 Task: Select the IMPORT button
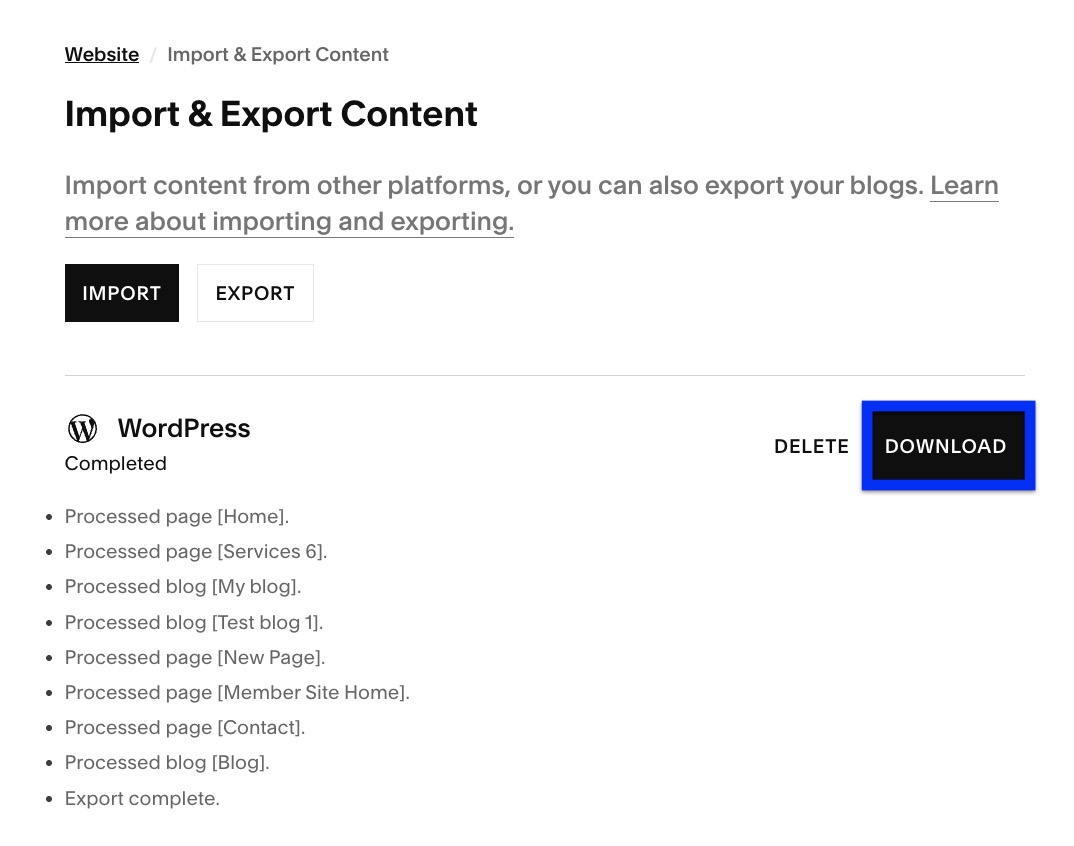pos(121,293)
